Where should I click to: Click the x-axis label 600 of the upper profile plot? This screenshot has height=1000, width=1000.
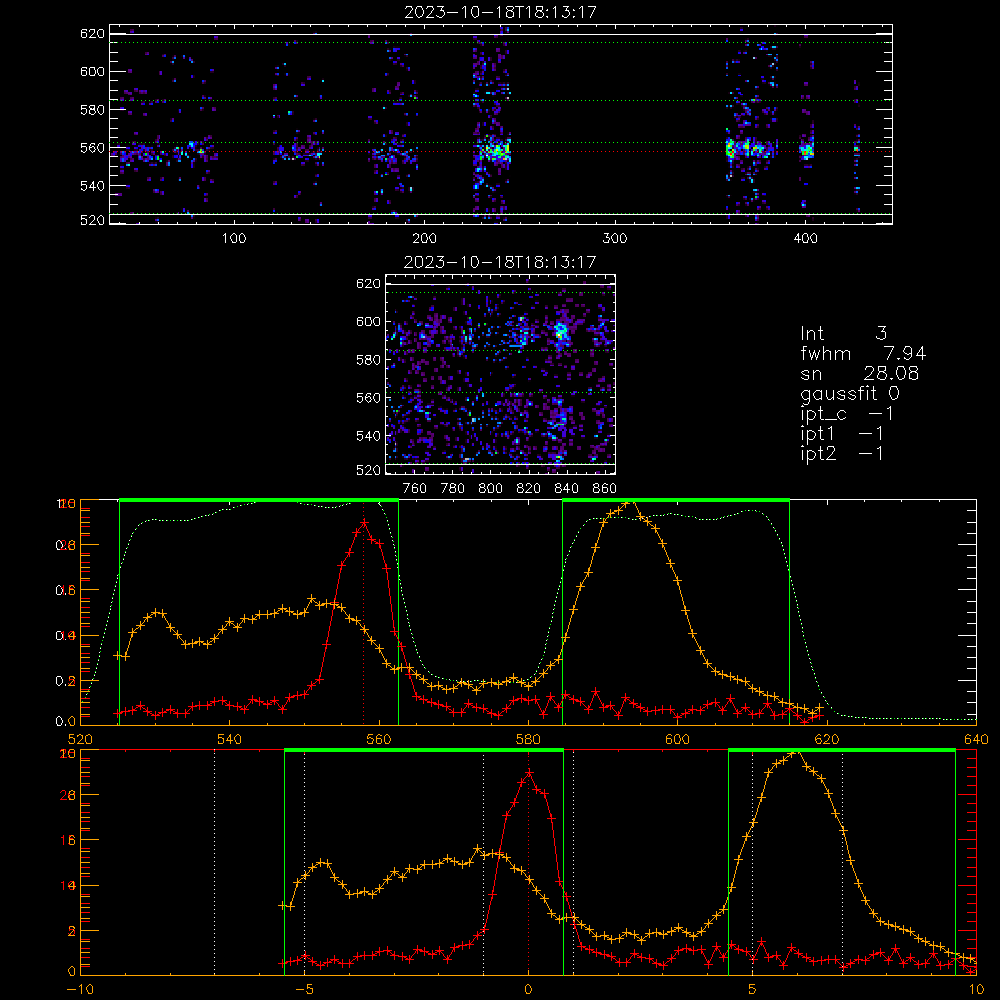click(x=677, y=739)
